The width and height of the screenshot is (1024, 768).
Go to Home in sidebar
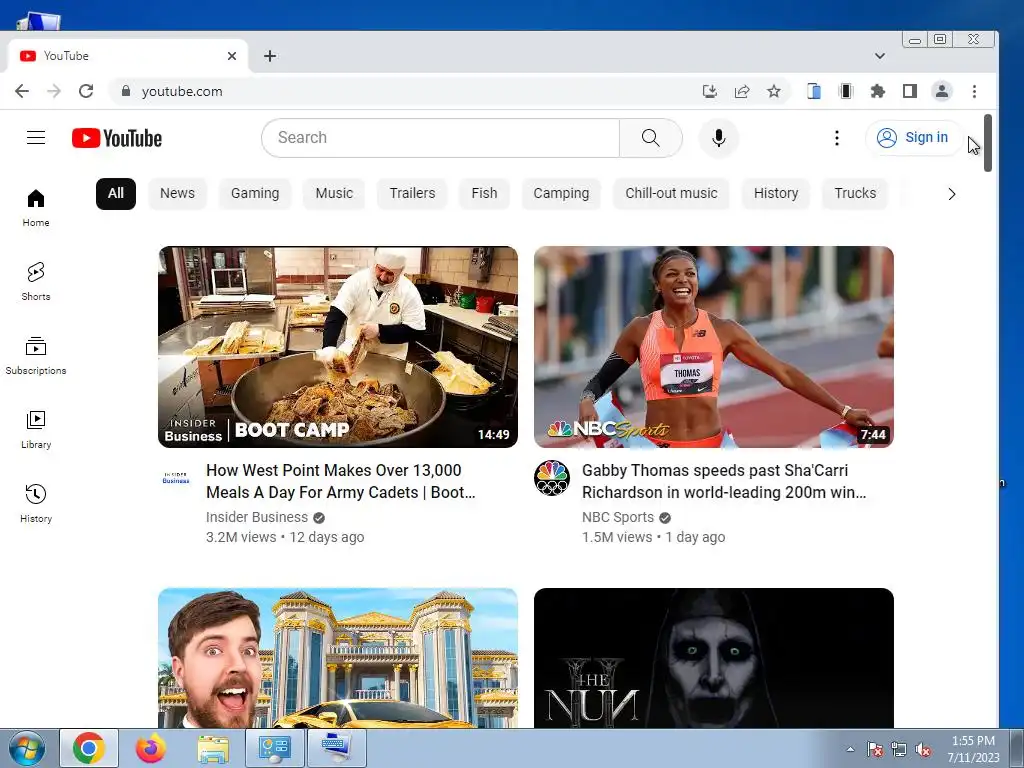coord(36,208)
